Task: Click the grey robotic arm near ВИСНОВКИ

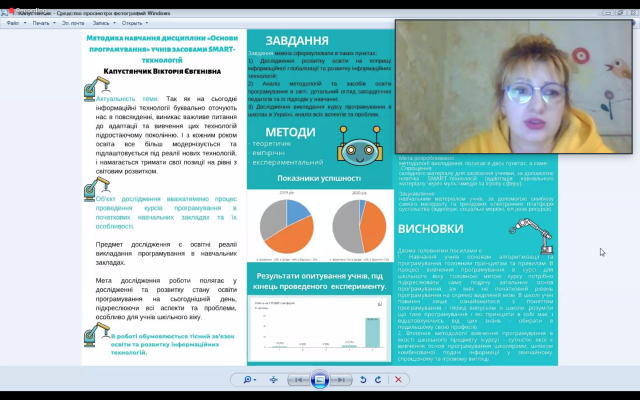Action: click(531, 236)
